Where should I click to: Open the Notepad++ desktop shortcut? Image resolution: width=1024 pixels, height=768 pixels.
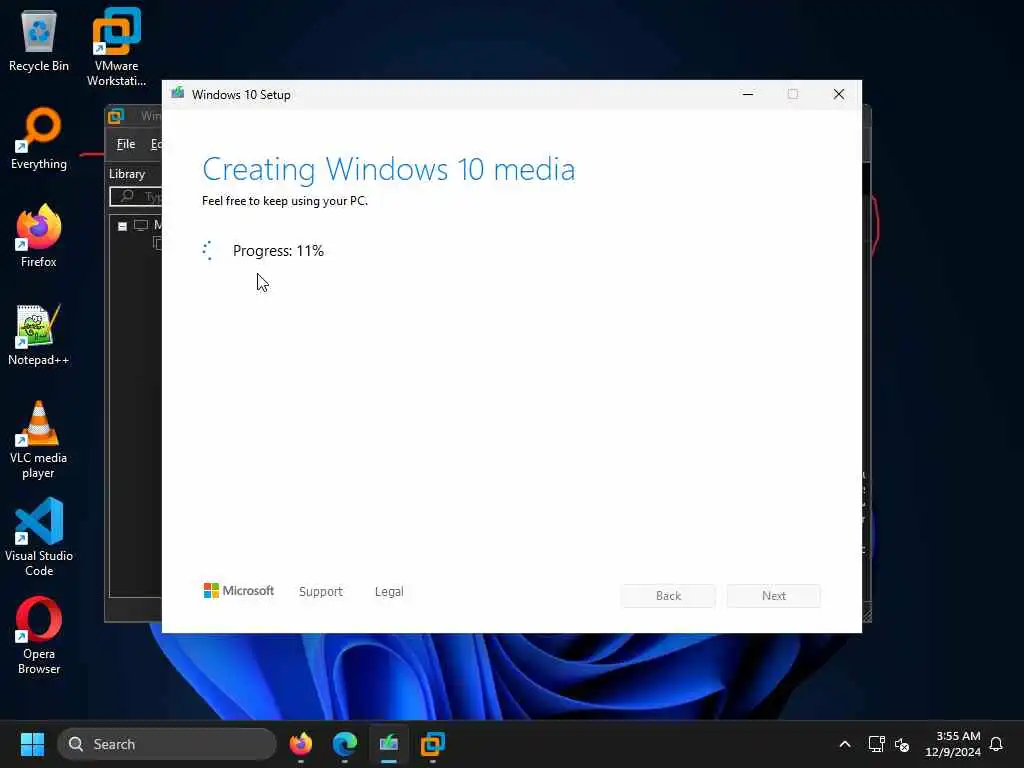39,335
